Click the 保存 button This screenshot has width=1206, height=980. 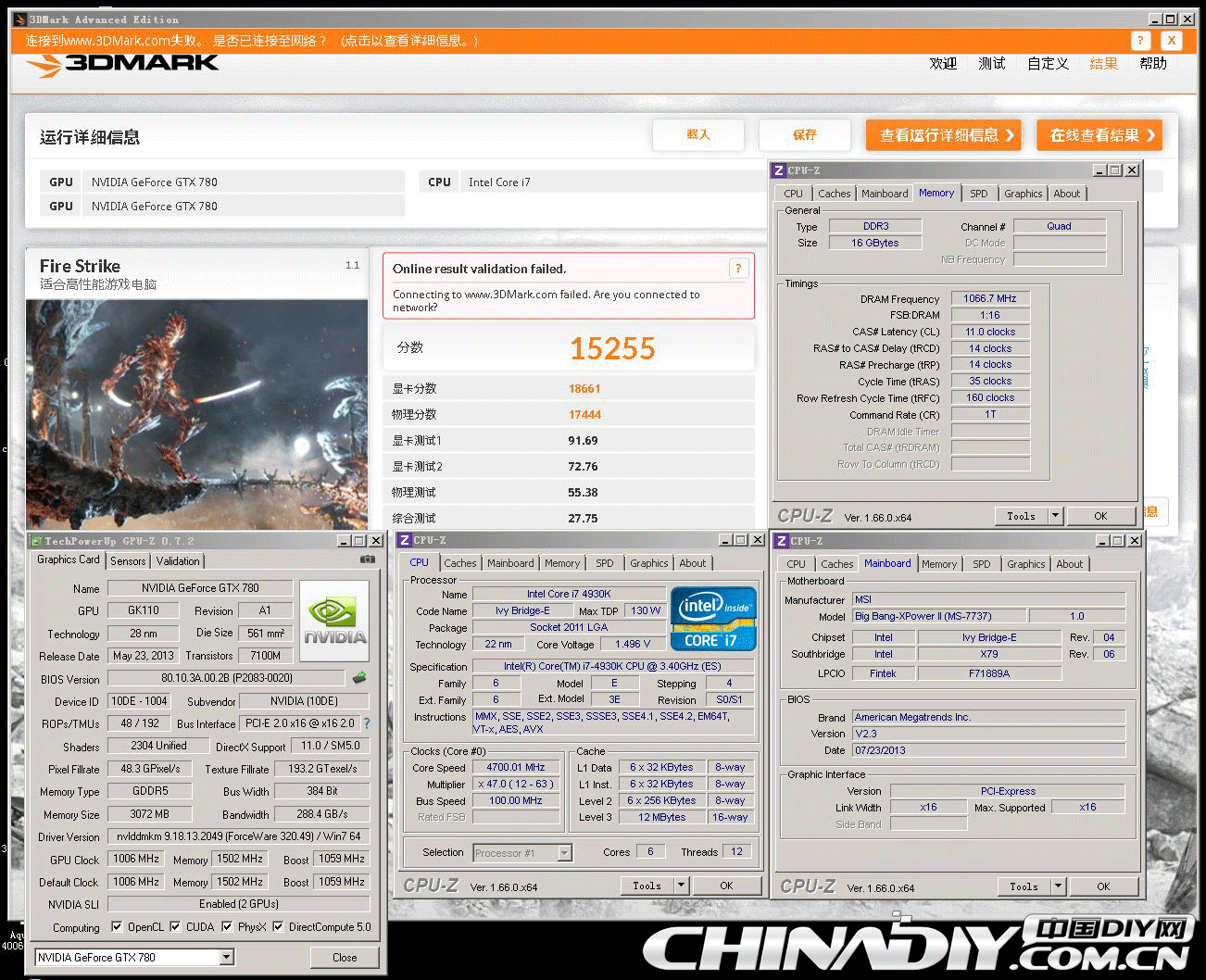pos(805,134)
